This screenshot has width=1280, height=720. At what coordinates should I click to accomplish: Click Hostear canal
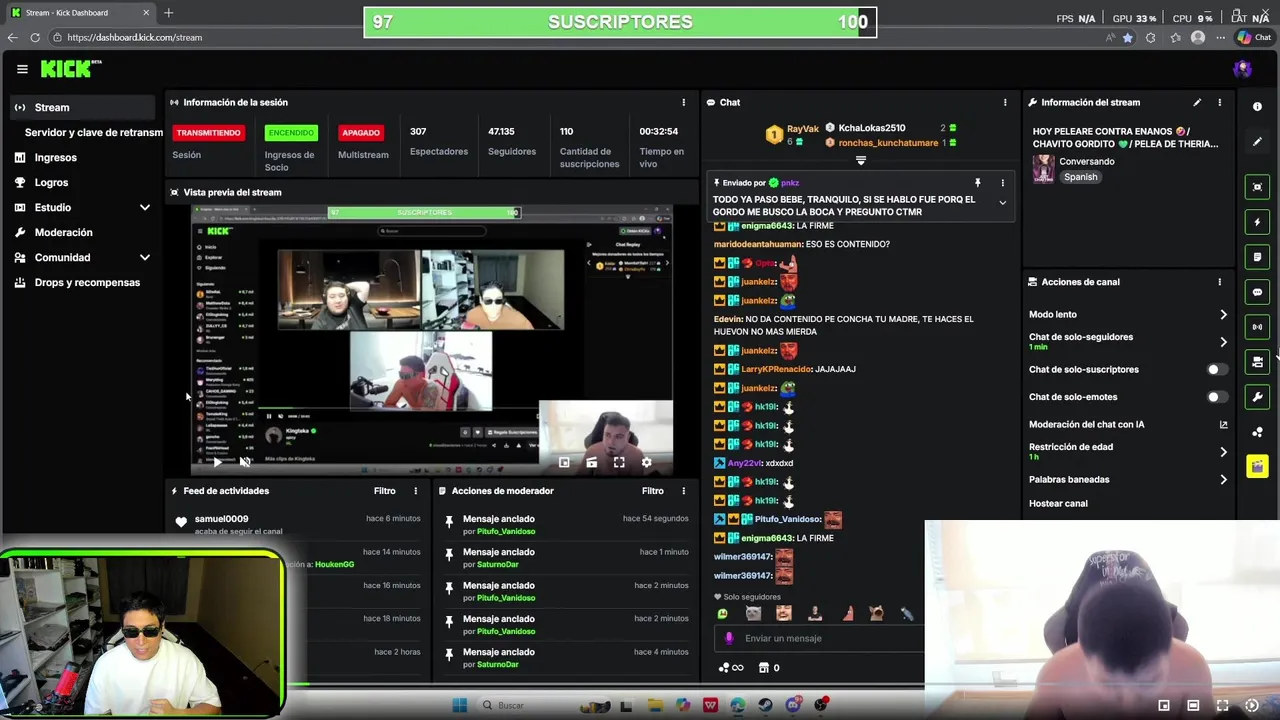(1058, 504)
